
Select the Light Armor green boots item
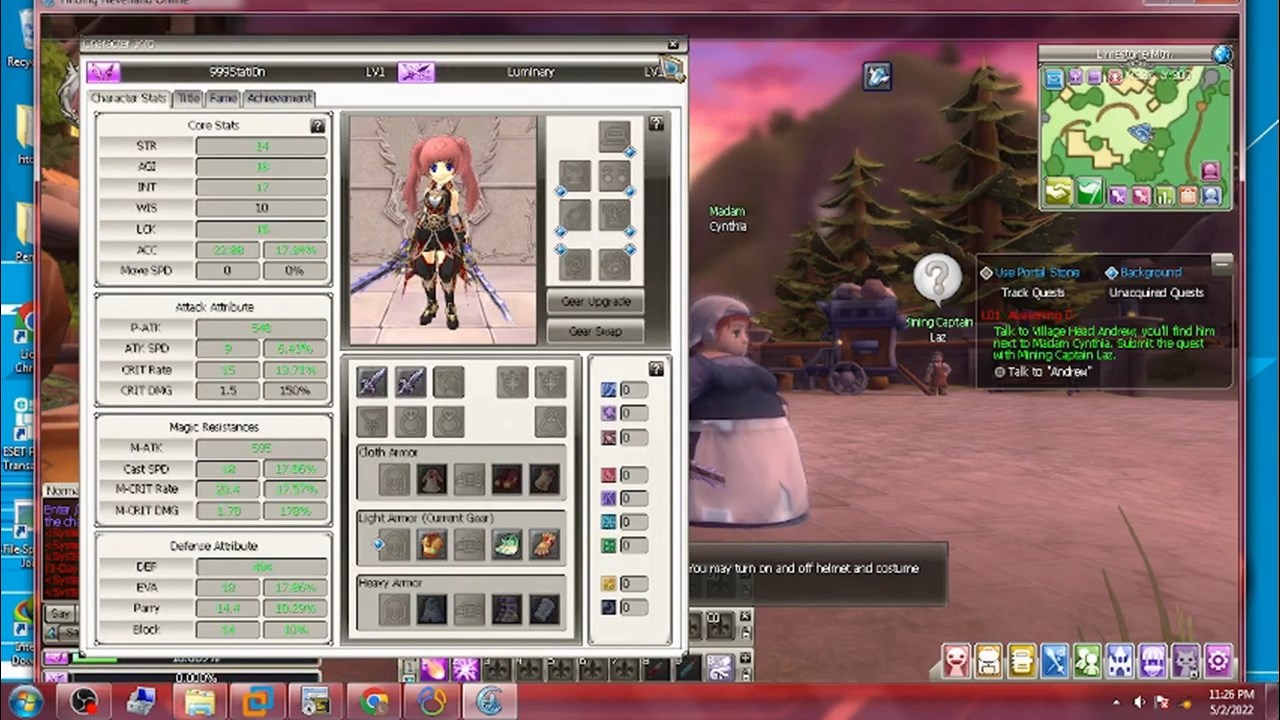click(x=507, y=545)
